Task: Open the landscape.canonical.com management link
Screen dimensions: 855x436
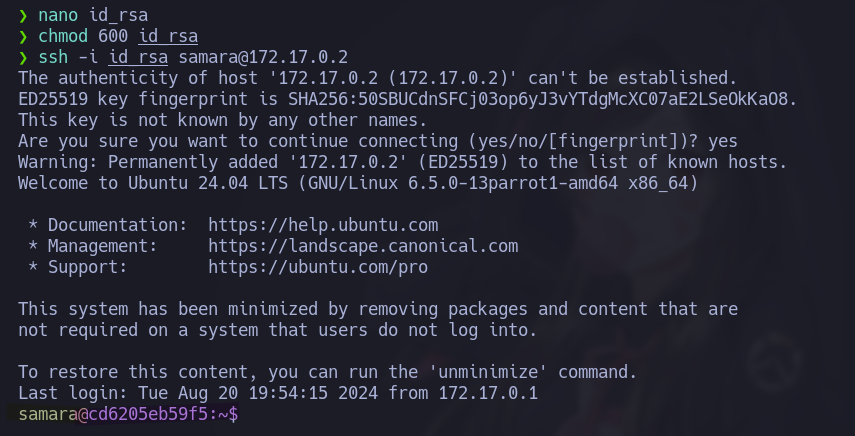Action: [363, 246]
